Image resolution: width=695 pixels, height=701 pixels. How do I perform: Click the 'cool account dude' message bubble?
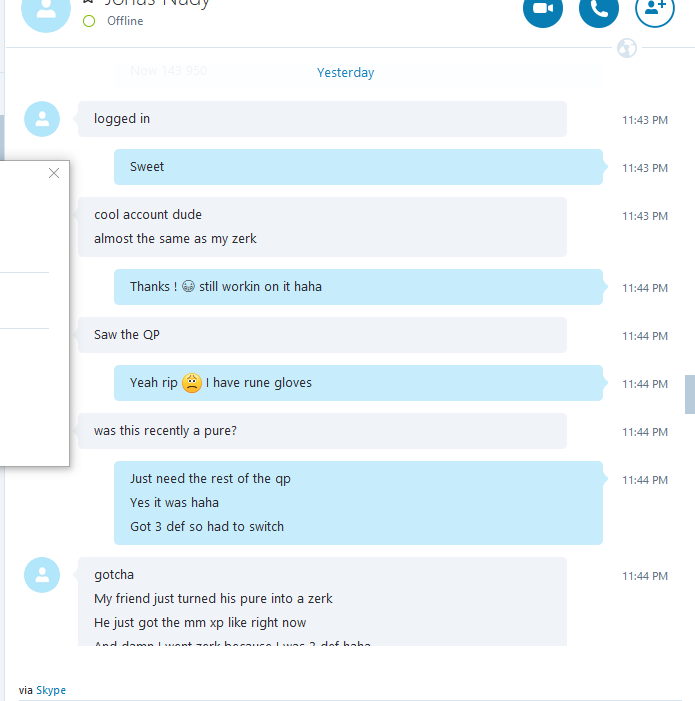tap(322, 227)
